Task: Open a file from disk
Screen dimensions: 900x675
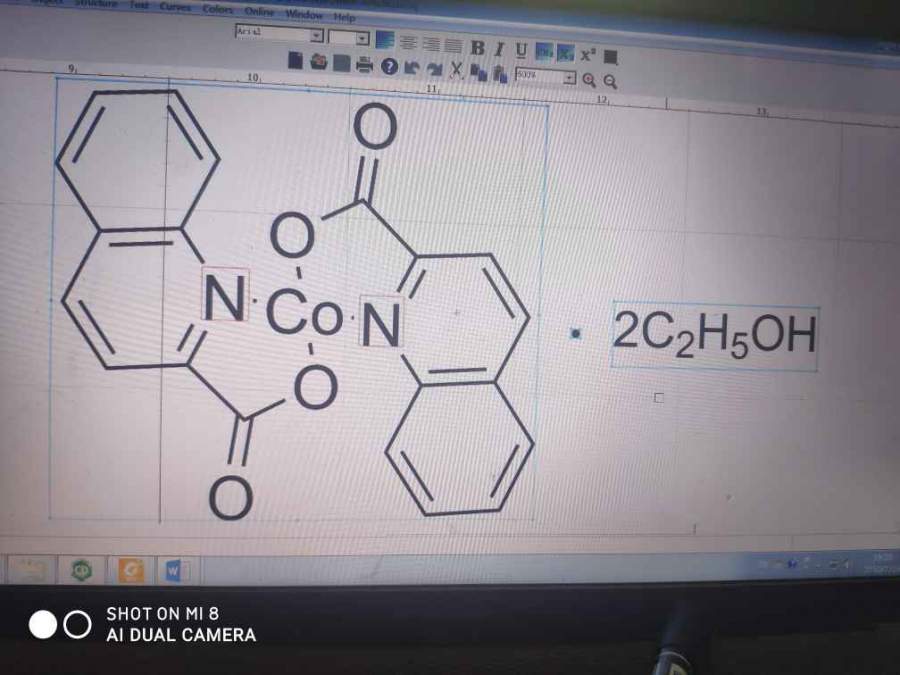Action: 319,61
